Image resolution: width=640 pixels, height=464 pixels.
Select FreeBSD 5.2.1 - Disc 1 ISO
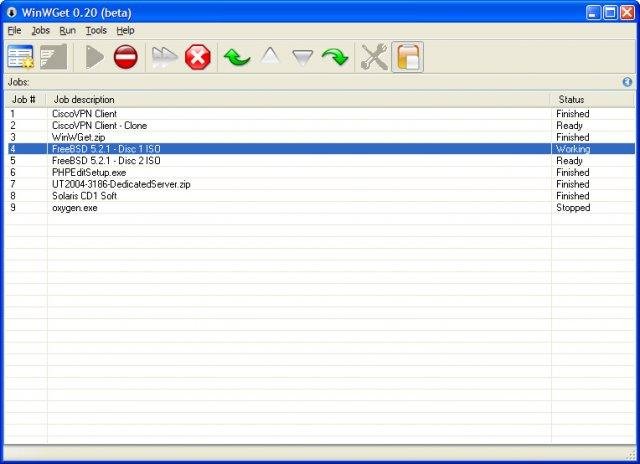click(x=106, y=149)
